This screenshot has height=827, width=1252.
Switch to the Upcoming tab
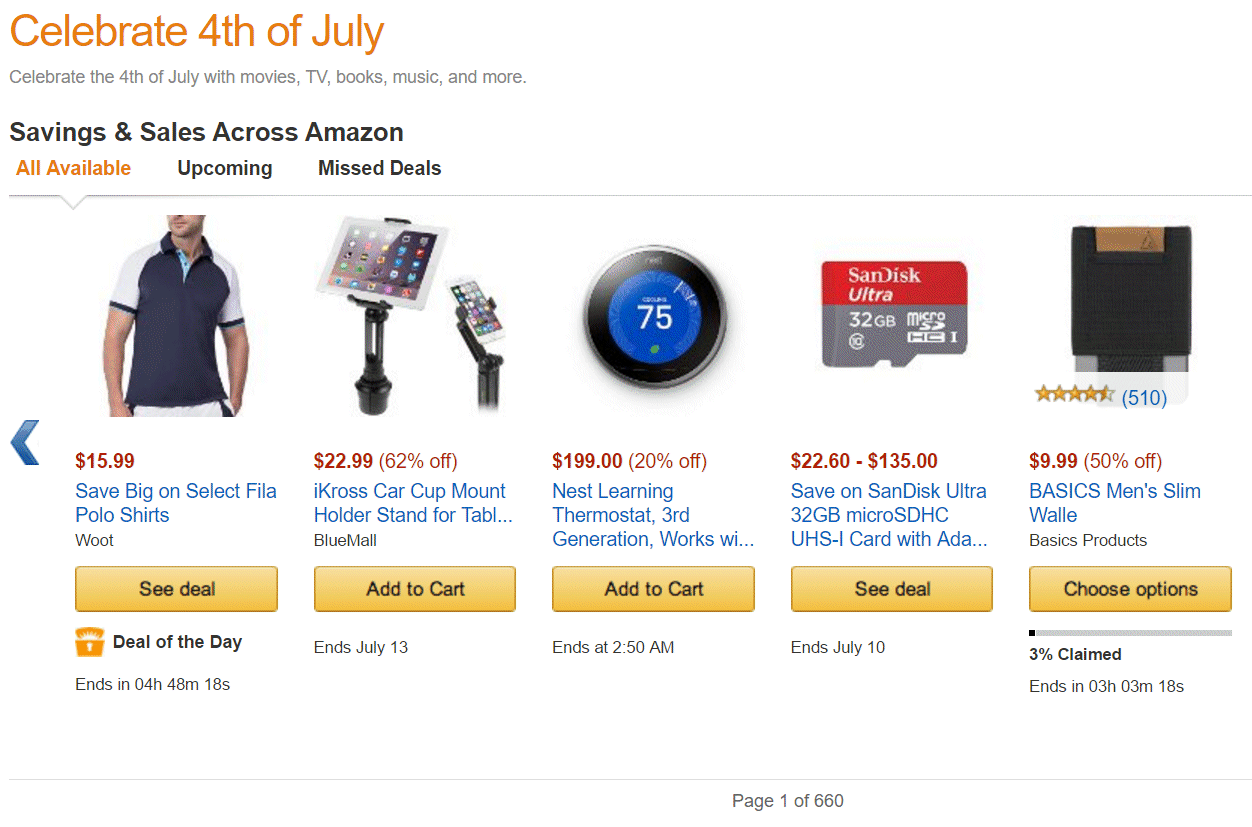[x=224, y=168]
